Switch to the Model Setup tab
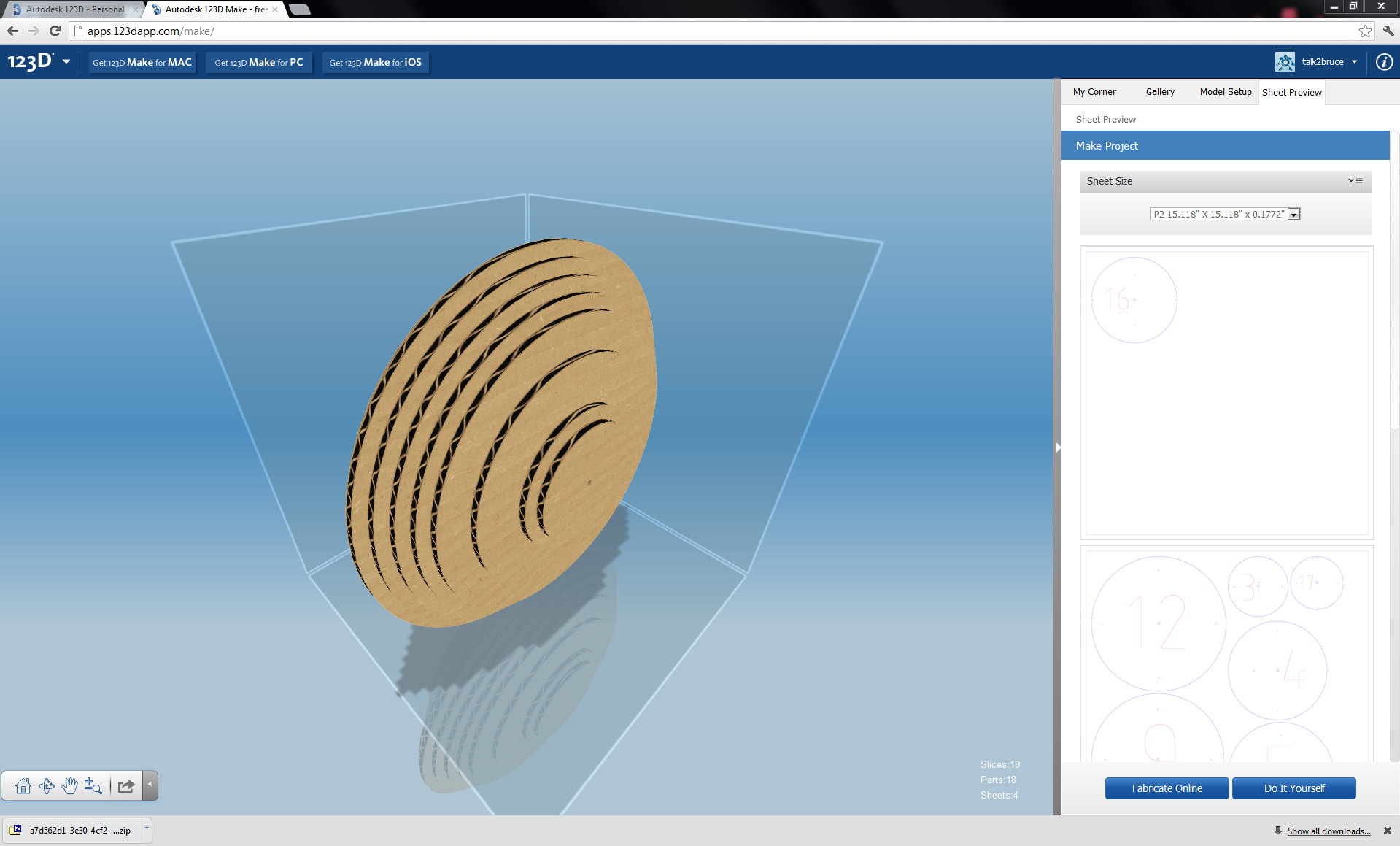Screen dimensions: 1400x846 point(1225,91)
